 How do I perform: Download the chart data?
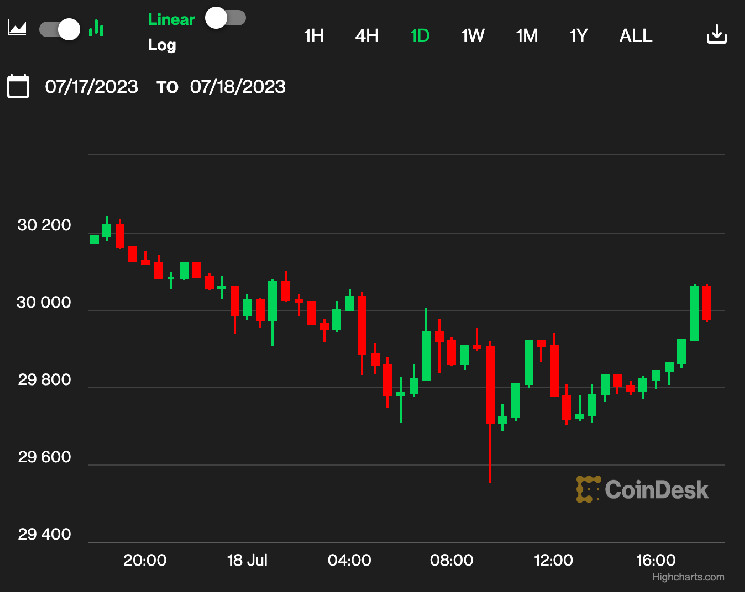pos(716,34)
